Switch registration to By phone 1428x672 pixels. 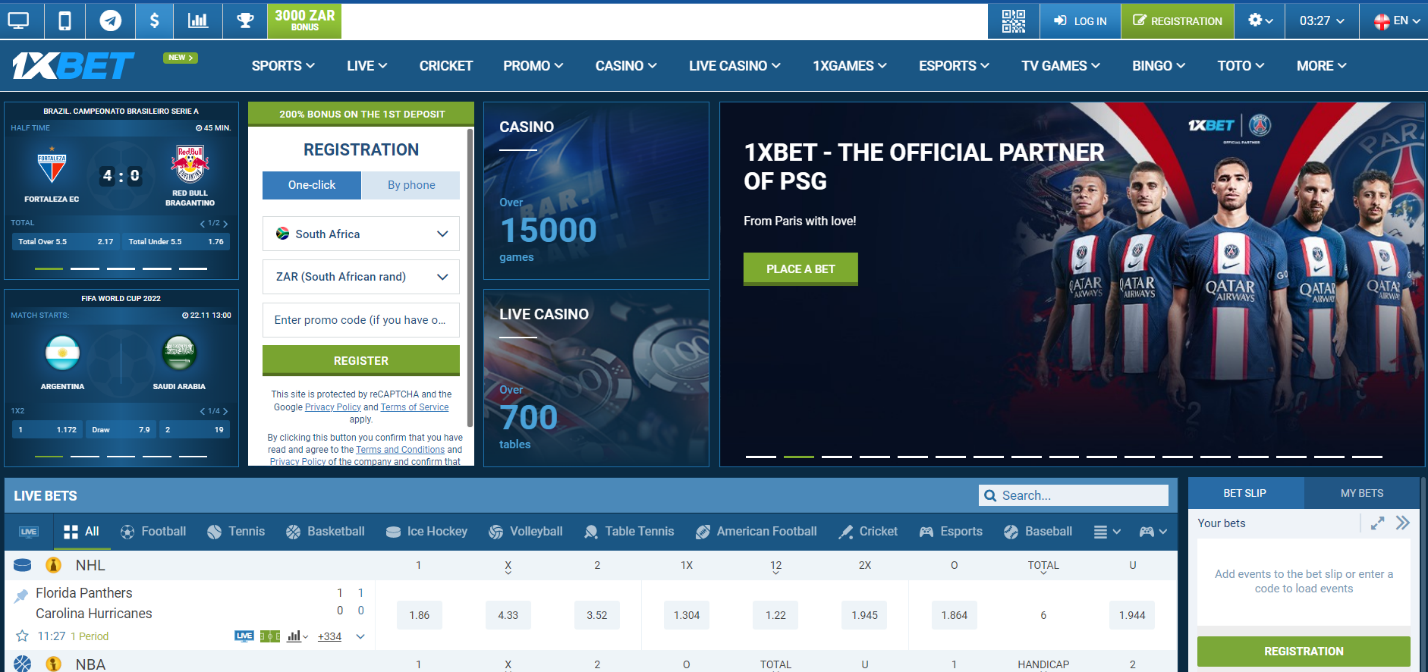click(x=411, y=185)
